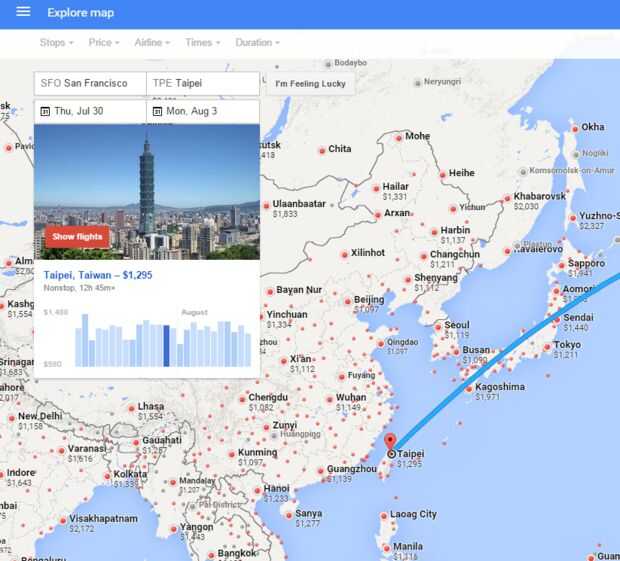Select the Busan map marker
The width and height of the screenshot is (620, 561).
456,352
